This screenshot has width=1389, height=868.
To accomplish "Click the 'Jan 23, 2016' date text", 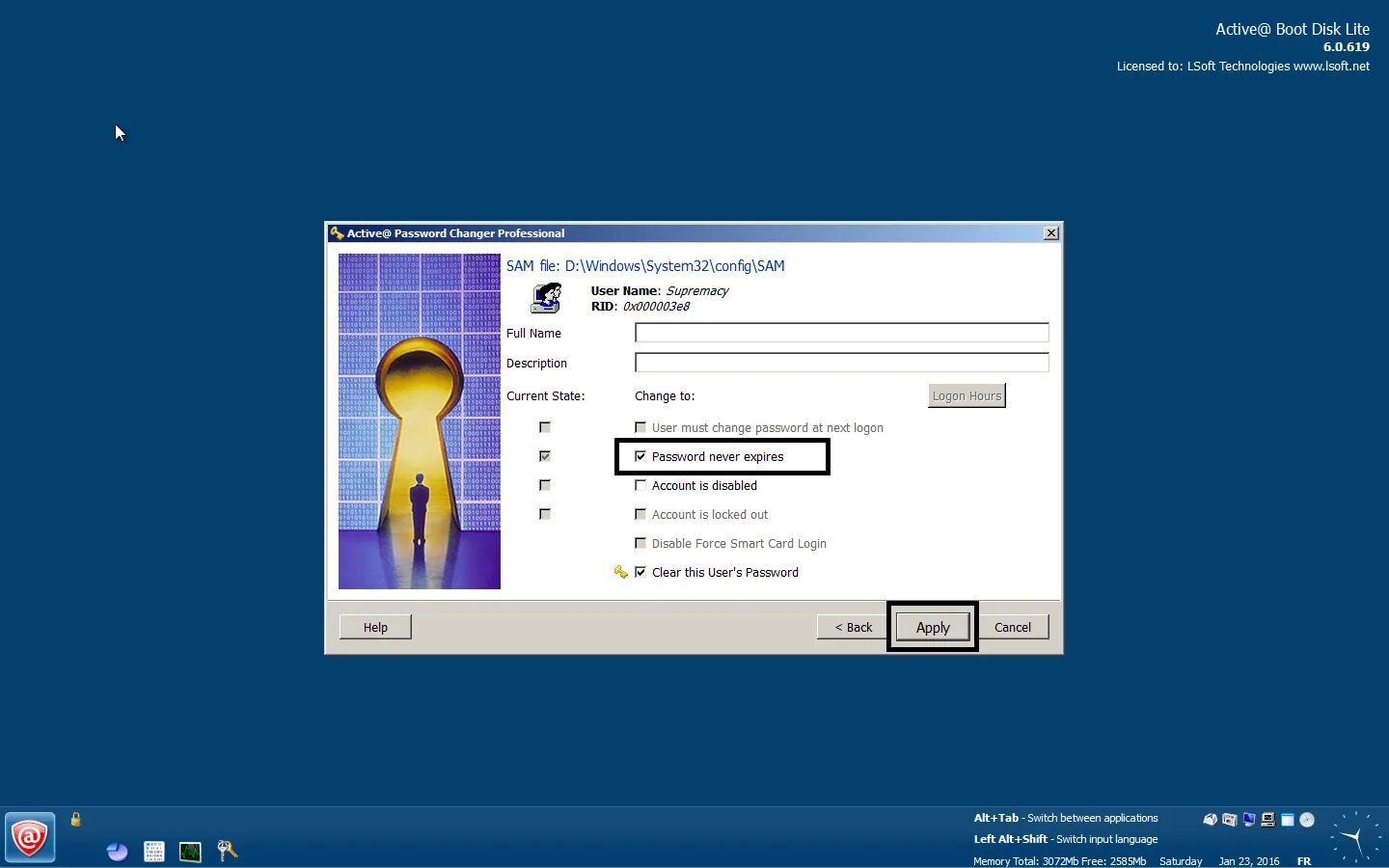I will click(x=1249, y=861).
